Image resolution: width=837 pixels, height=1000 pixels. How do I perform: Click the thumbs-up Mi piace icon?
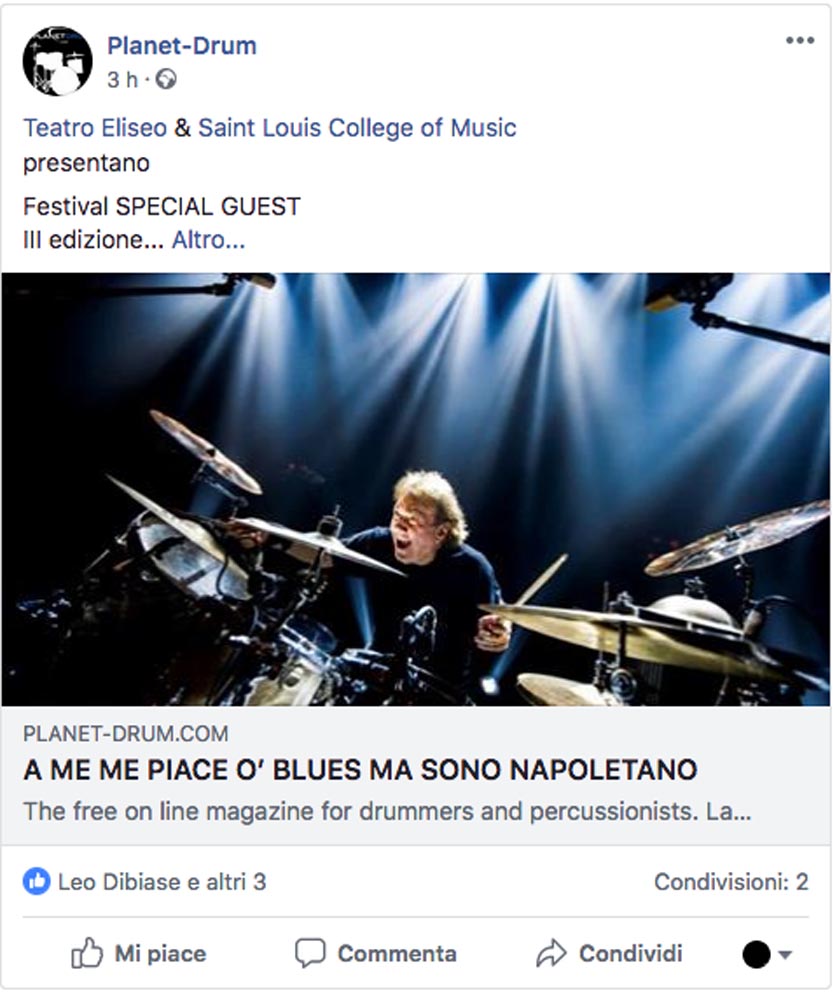(87, 953)
